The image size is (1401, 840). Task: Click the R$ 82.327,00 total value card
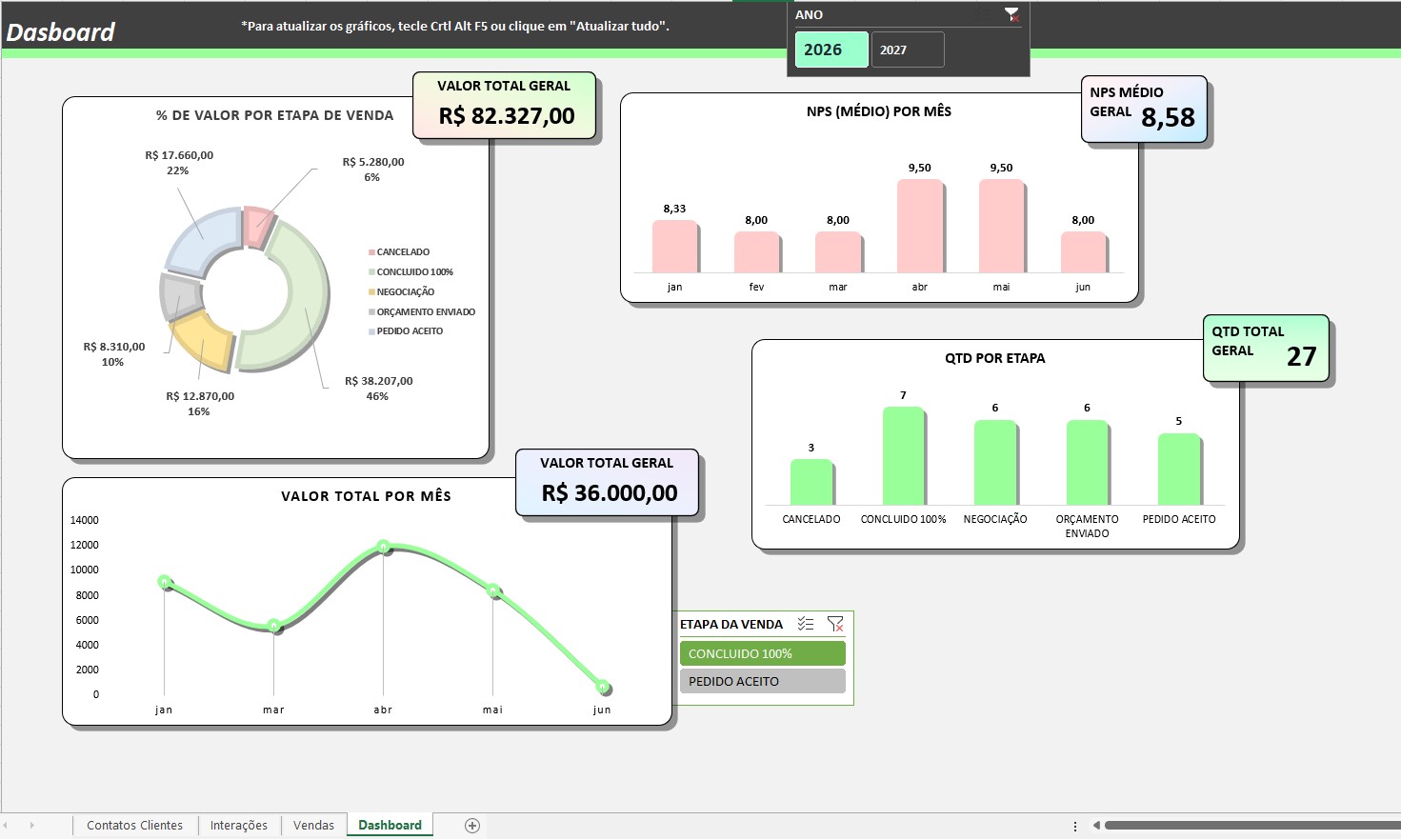point(504,105)
